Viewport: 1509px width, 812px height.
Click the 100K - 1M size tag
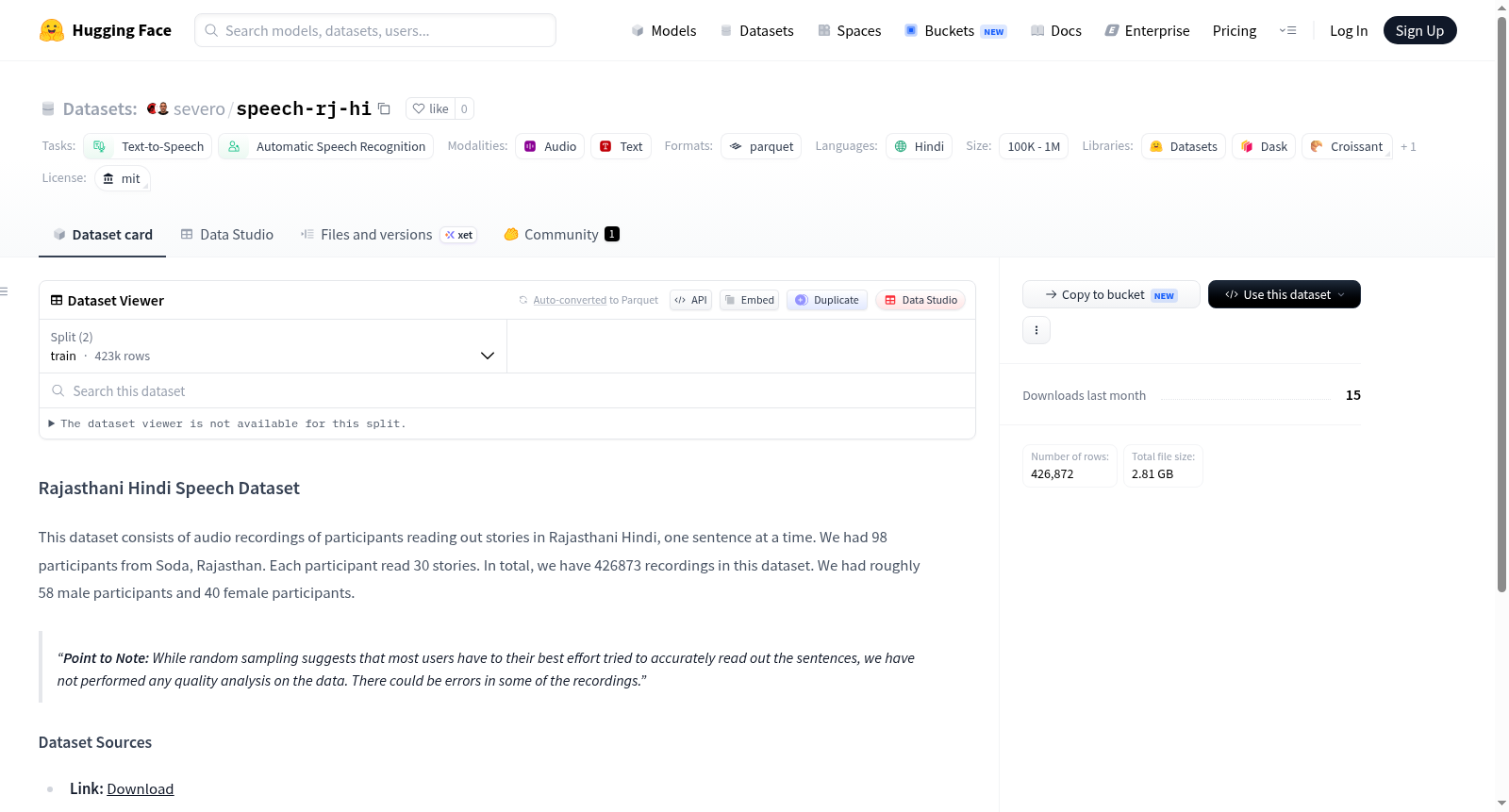click(x=1034, y=146)
